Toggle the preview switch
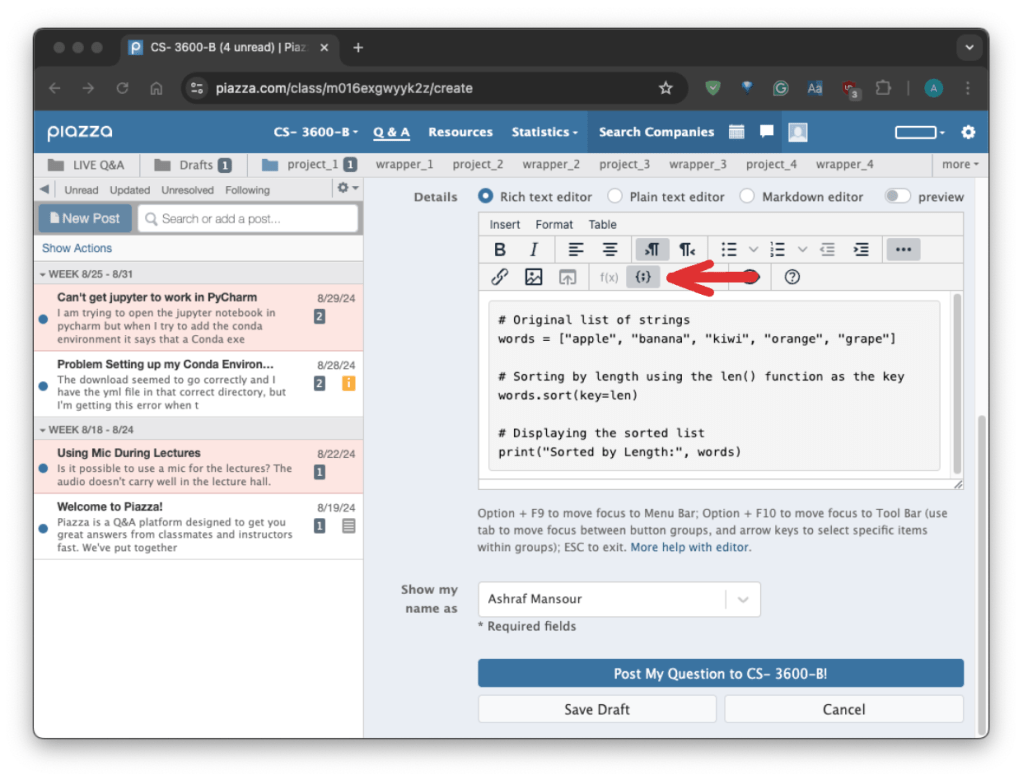Screen dimensions: 1023x775 point(897,196)
